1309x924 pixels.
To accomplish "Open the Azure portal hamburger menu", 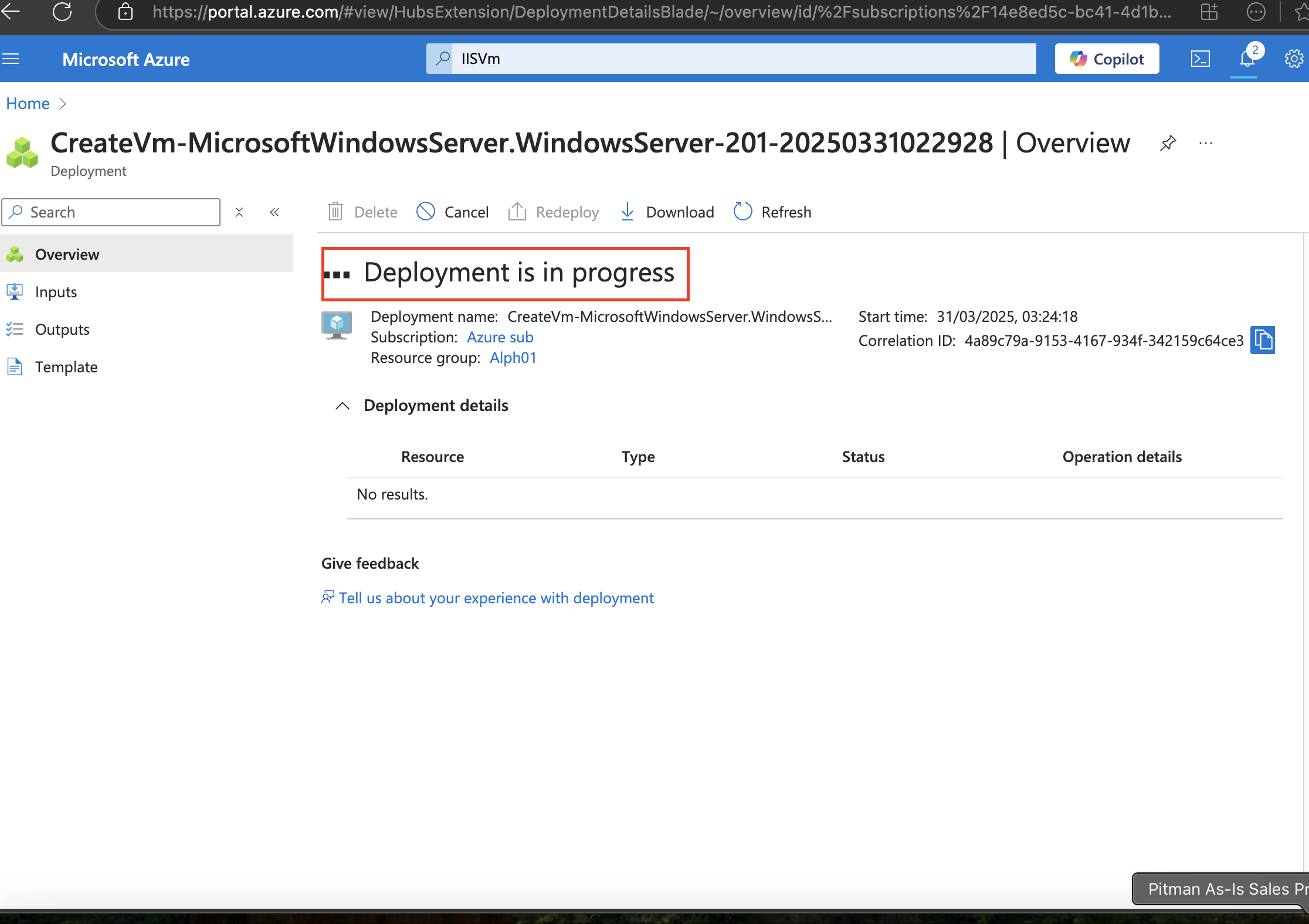I will 11,59.
